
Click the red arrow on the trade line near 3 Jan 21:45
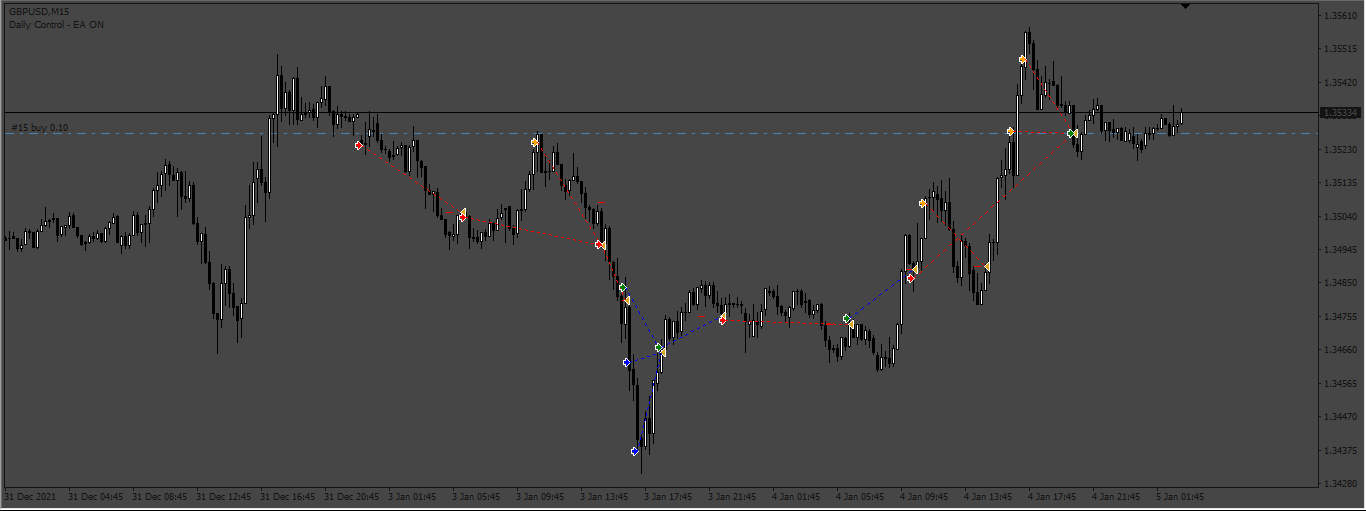point(722,320)
